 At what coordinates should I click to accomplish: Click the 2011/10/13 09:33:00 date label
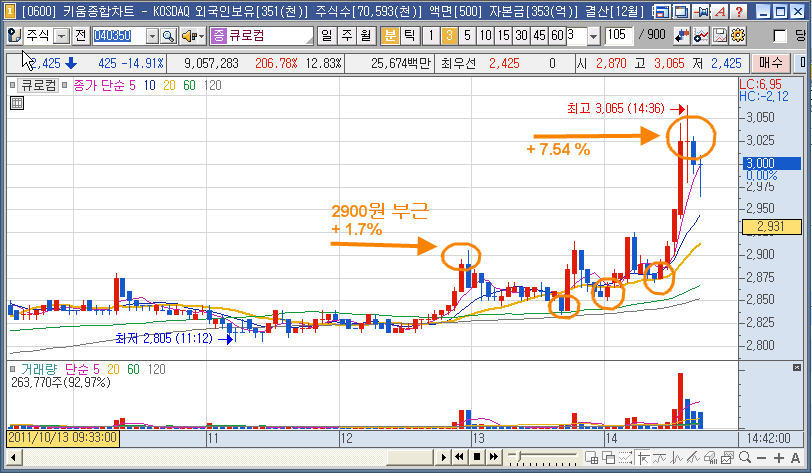click(x=63, y=438)
